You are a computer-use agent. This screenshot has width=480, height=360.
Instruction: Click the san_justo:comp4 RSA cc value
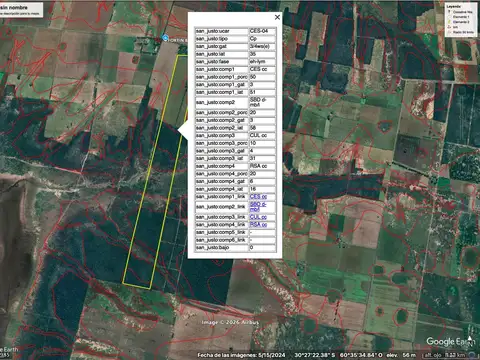262,166
